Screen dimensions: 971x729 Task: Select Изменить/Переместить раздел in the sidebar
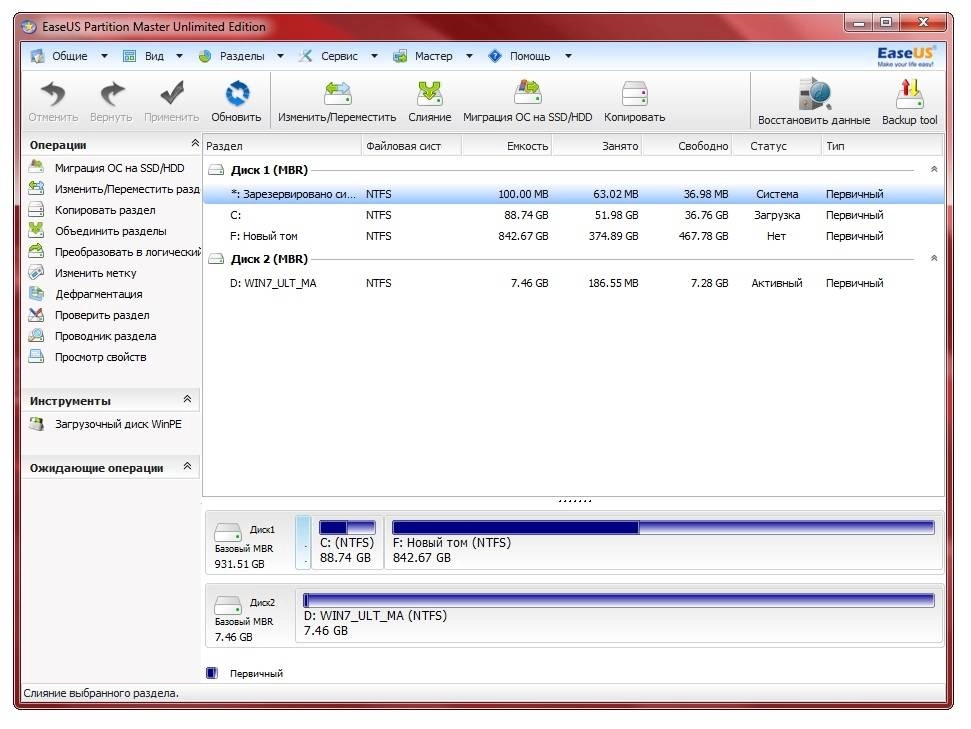pyautogui.click(x=127, y=189)
